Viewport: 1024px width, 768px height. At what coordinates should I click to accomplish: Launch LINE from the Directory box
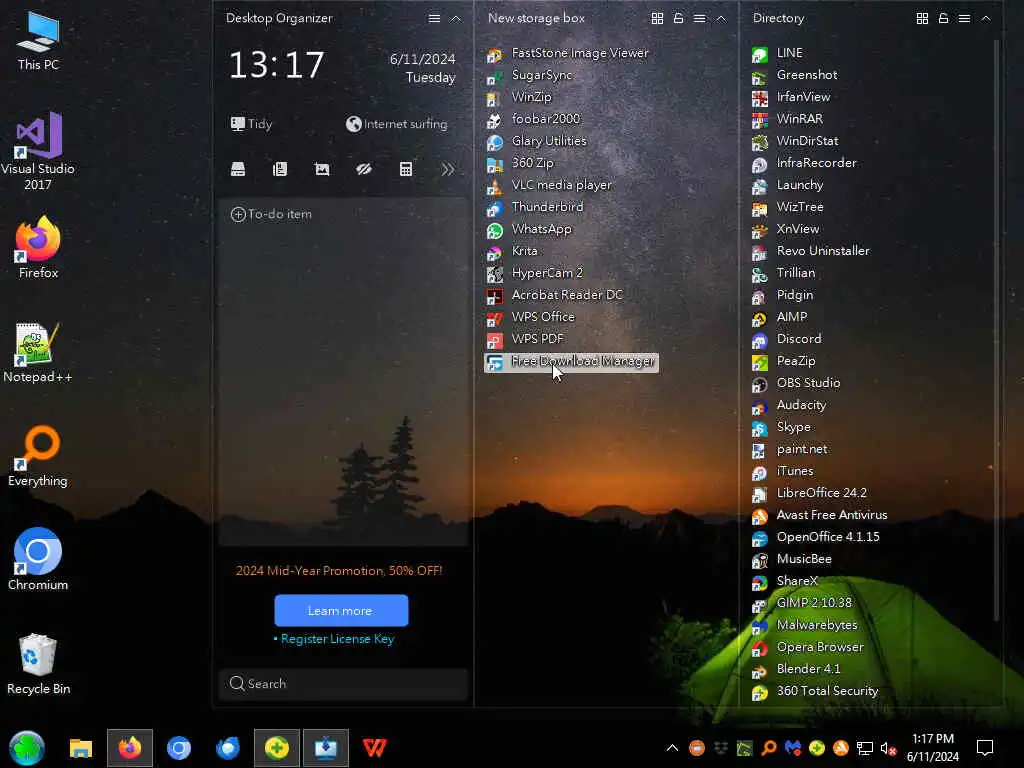[x=777, y=54]
